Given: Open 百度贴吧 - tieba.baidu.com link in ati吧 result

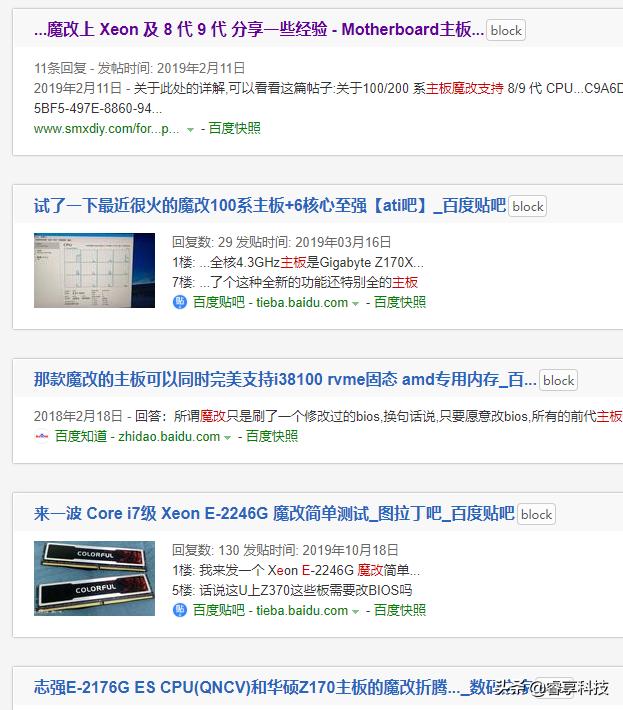Looking at the screenshot, I should (x=270, y=302).
